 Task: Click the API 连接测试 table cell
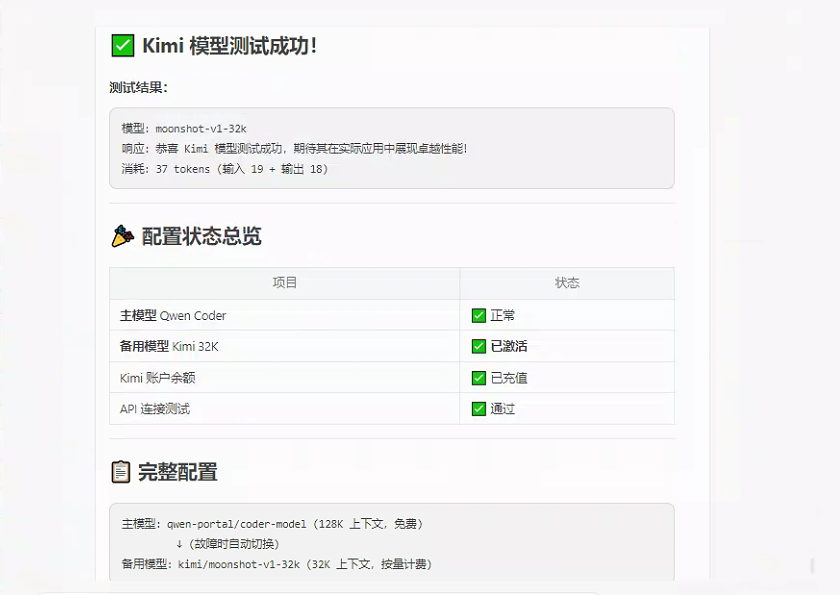284,409
